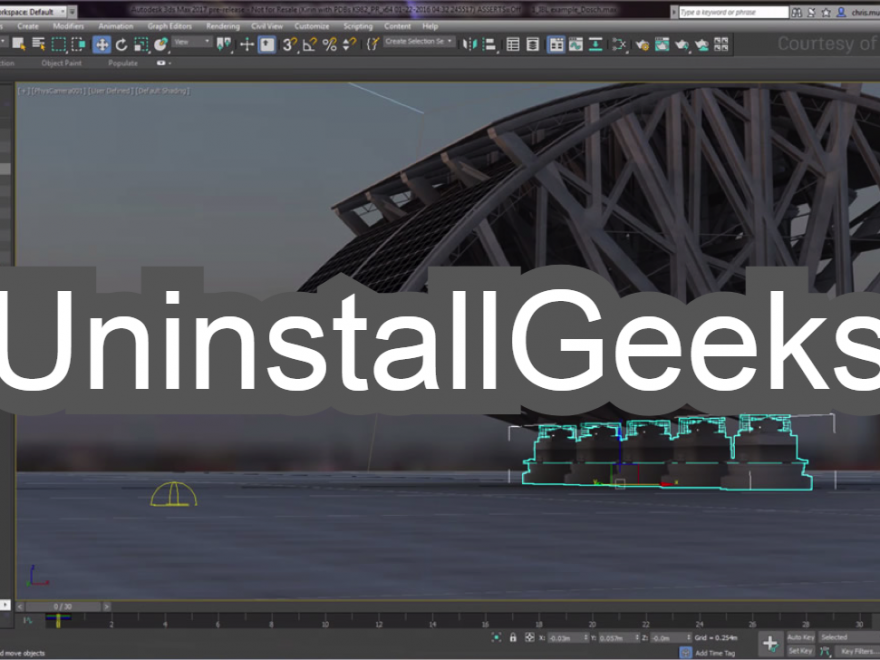Select the Select and Move tool
880x660 pixels.
tap(101, 44)
